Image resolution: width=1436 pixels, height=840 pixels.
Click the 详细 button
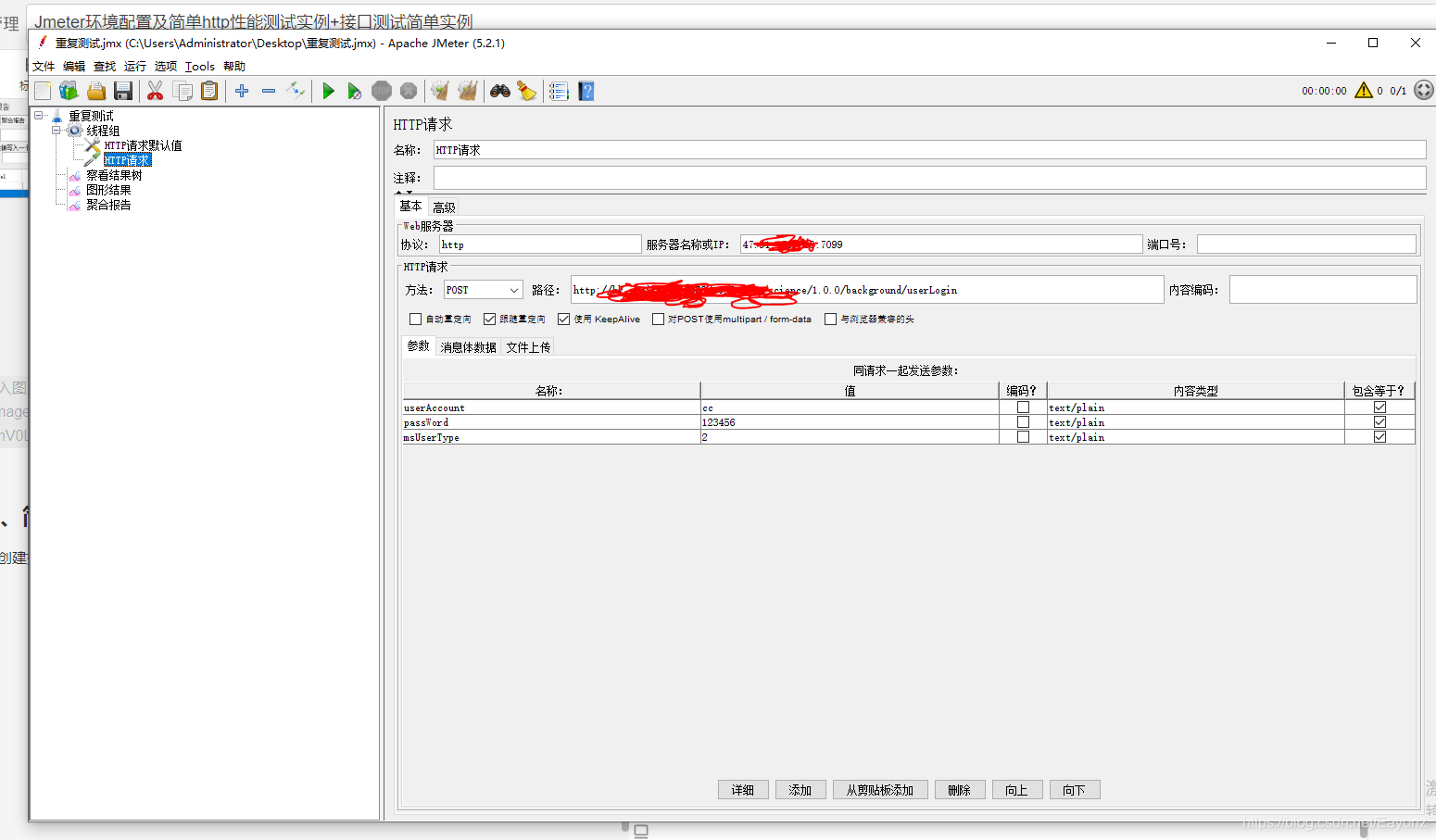[743, 790]
